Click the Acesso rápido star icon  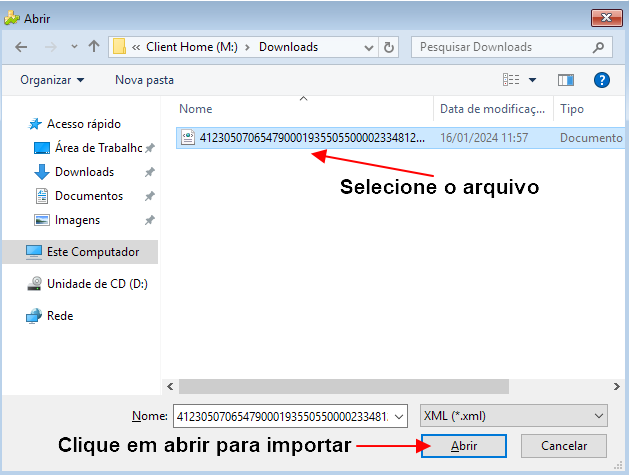coord(35,124)
